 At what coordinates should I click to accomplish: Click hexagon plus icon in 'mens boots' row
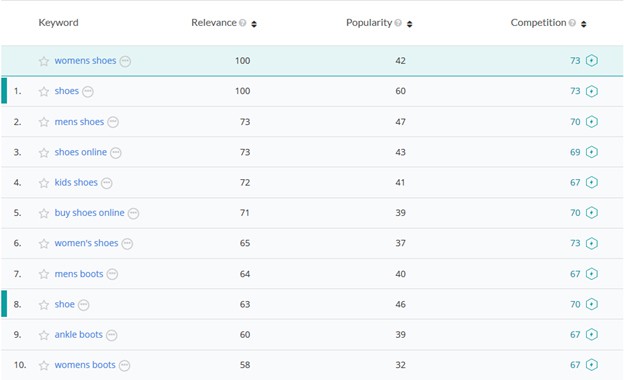(x=592, y=274)
